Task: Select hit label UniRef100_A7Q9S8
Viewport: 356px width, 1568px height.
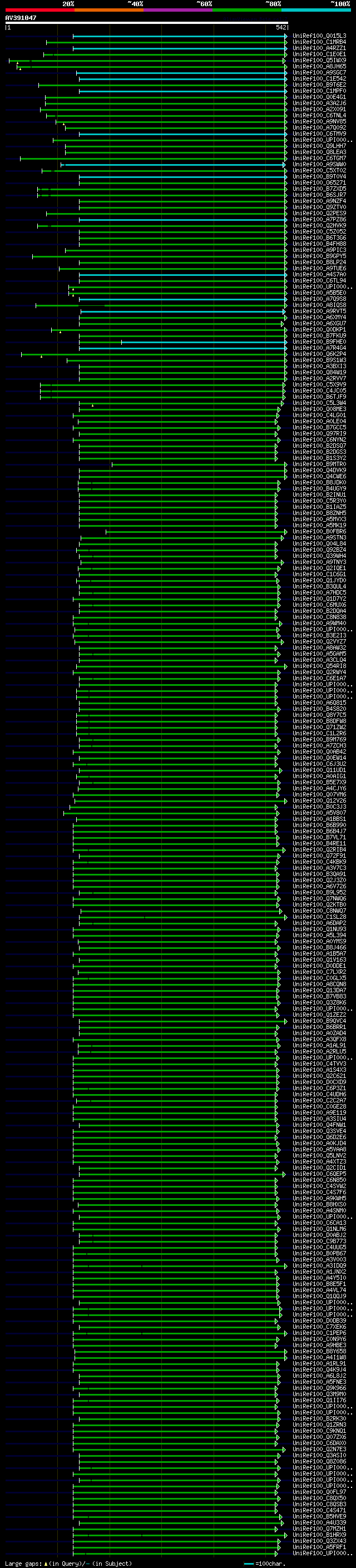Action: click(319, 299)
